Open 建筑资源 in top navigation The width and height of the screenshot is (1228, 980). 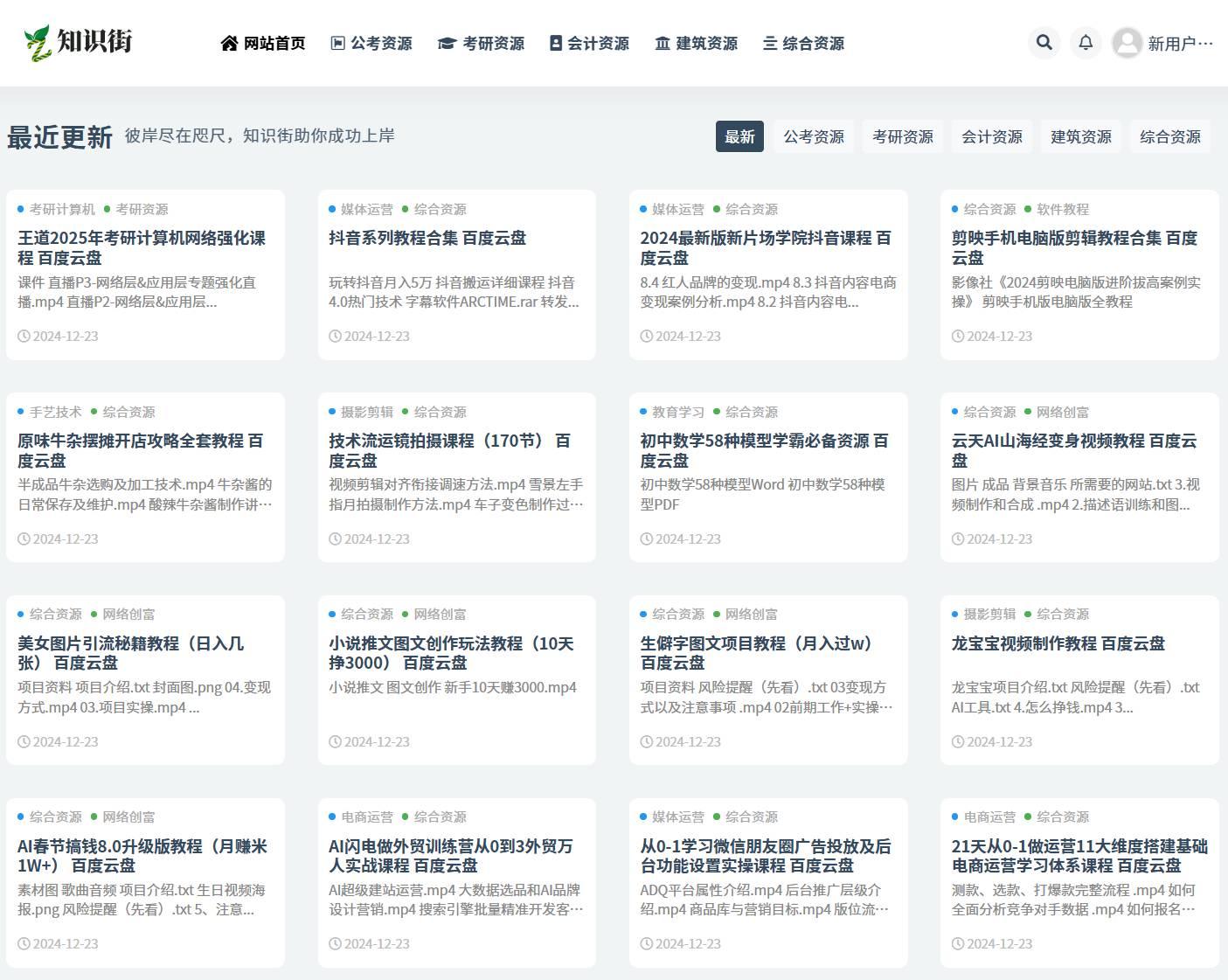[x=697, y=43]
